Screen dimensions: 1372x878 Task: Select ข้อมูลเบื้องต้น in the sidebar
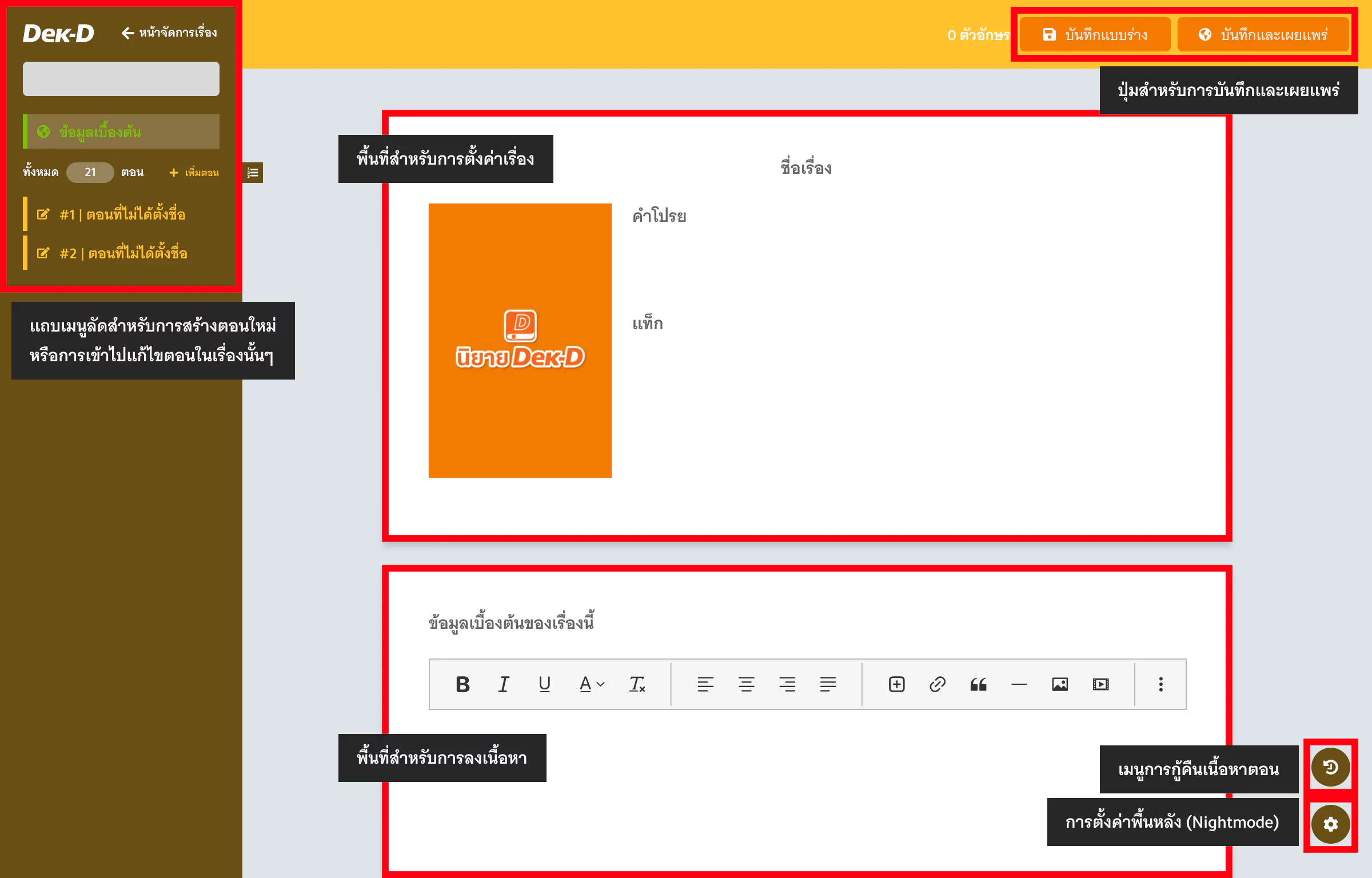121,131
